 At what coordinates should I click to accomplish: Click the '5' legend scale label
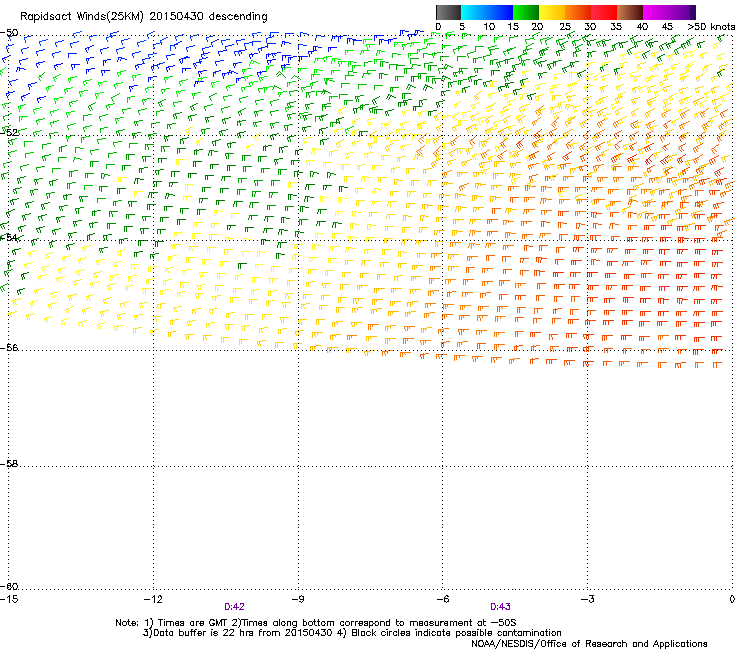coord(462,27)
